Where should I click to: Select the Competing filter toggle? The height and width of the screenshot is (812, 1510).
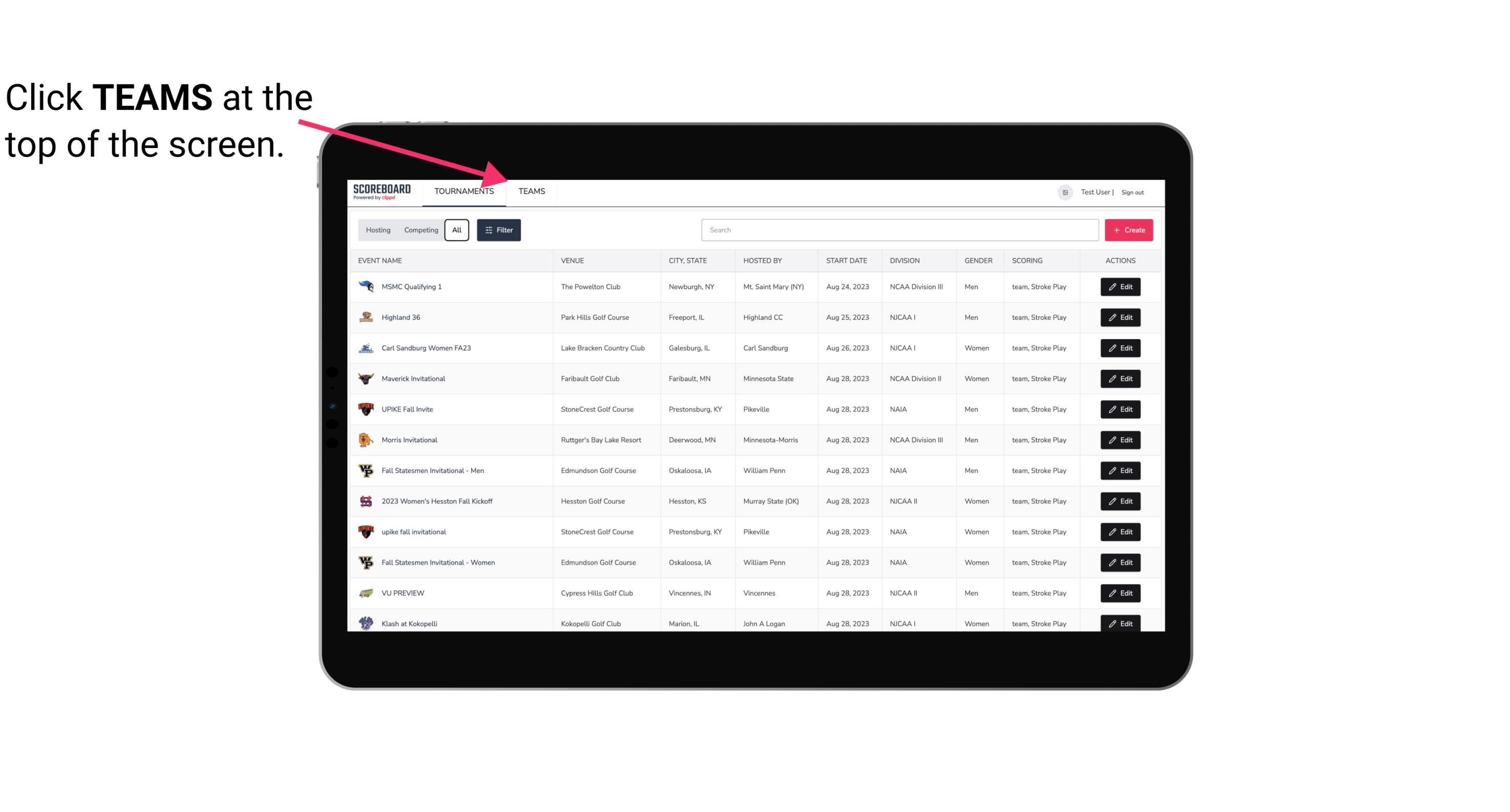[420, 230]
